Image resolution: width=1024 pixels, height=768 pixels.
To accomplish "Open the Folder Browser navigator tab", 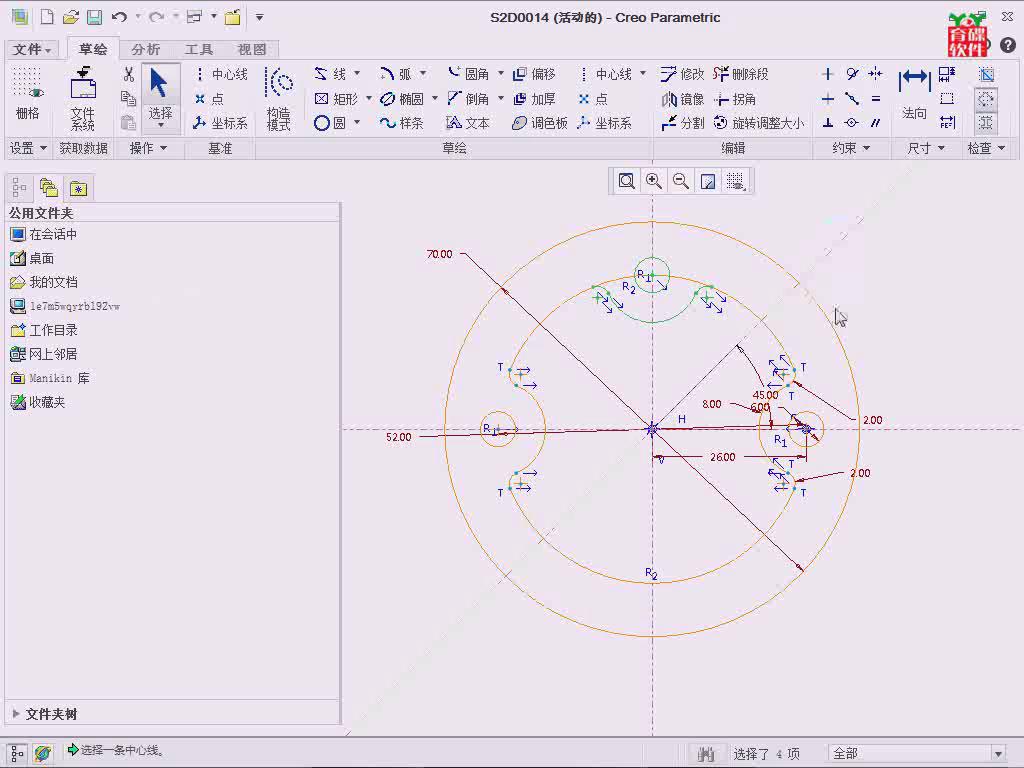I will tap(49, 188).
